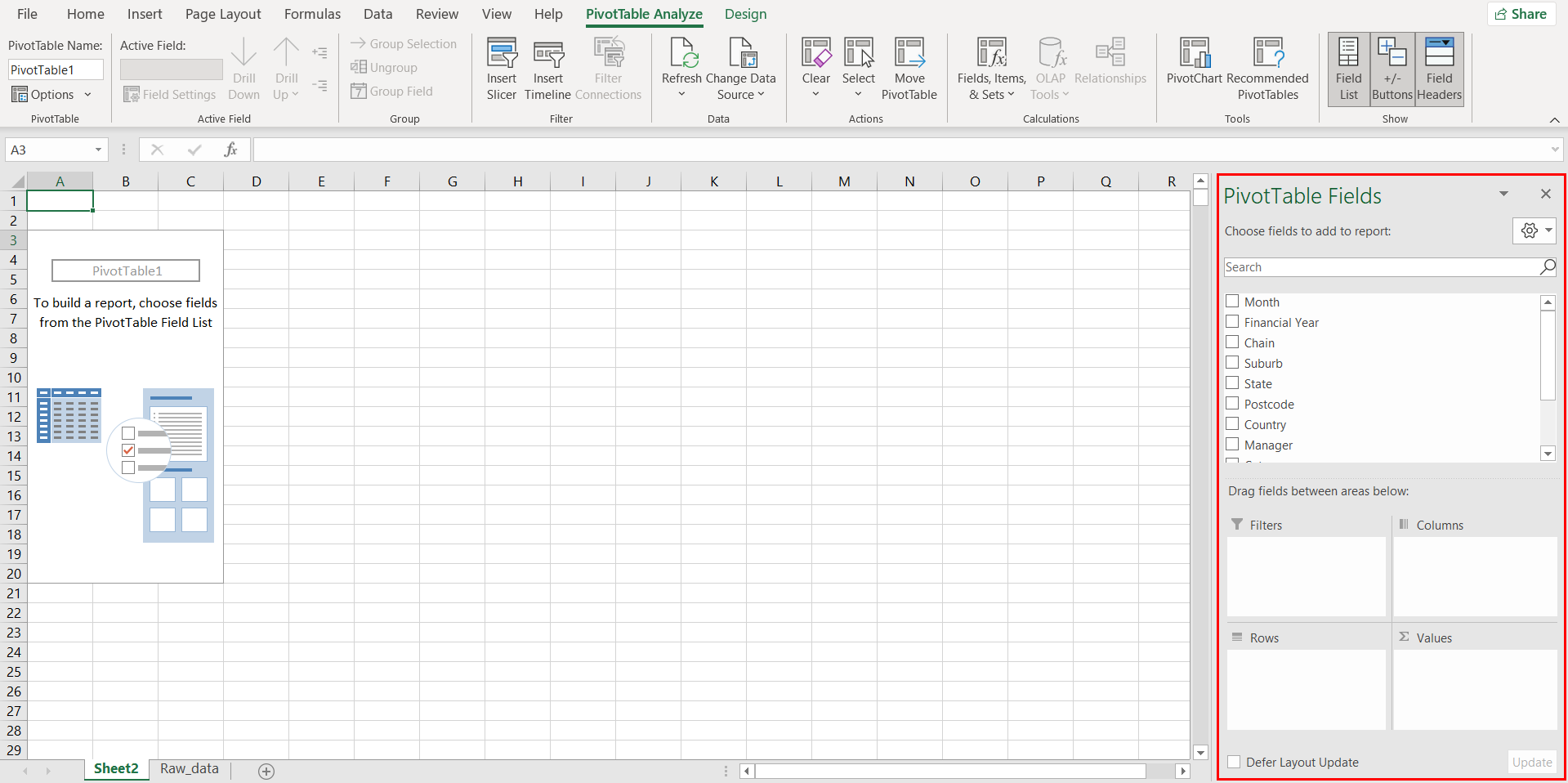Click the Clear PivotTable icon
Viewport: 1568px width, 783px height.
(815, 54)
